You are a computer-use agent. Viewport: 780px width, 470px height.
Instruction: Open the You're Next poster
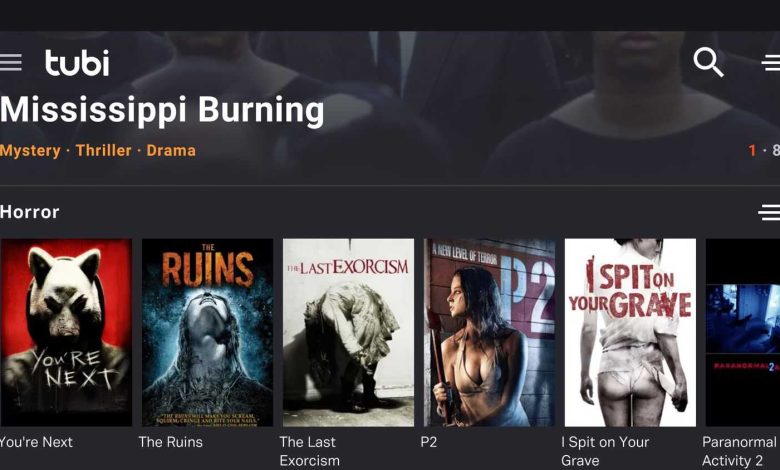click(66, 332)
